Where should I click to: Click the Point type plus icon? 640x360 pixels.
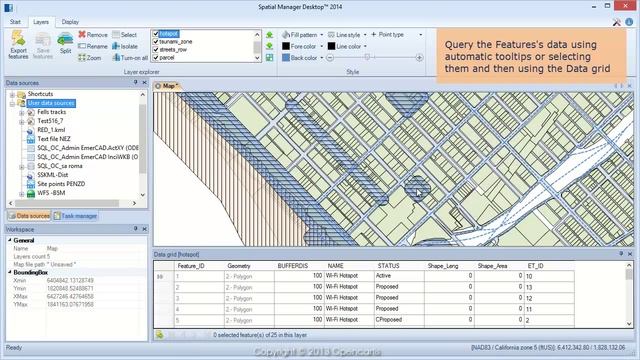coord(373,34)
